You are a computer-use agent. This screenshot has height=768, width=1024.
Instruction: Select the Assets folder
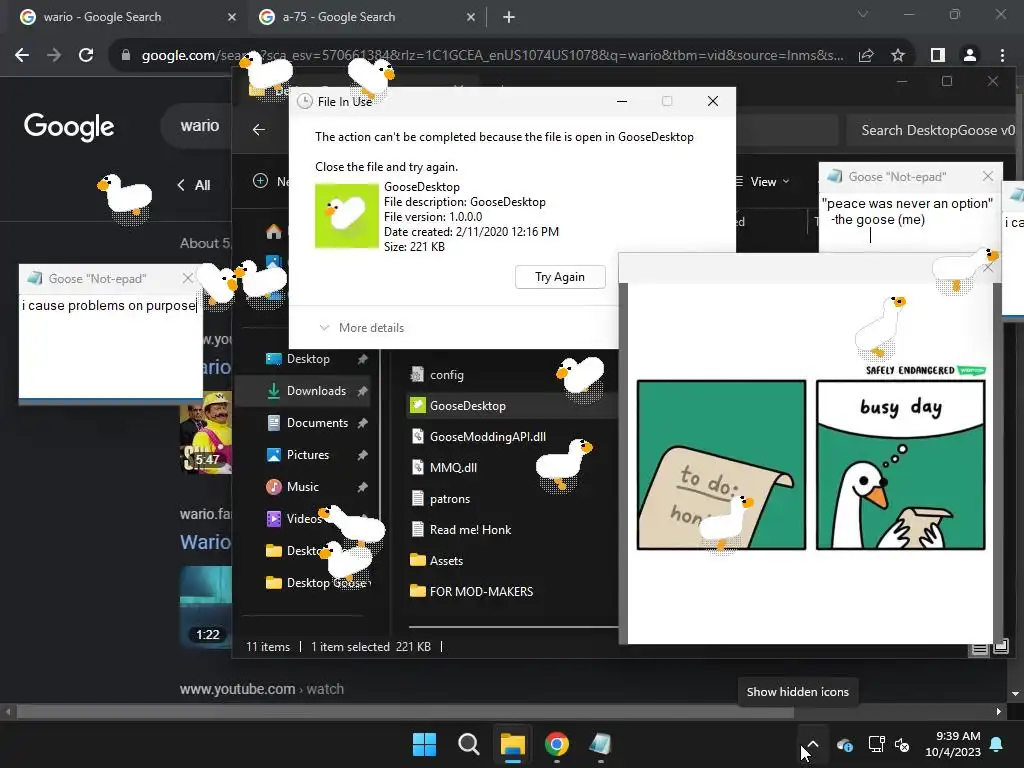[436, 561]
